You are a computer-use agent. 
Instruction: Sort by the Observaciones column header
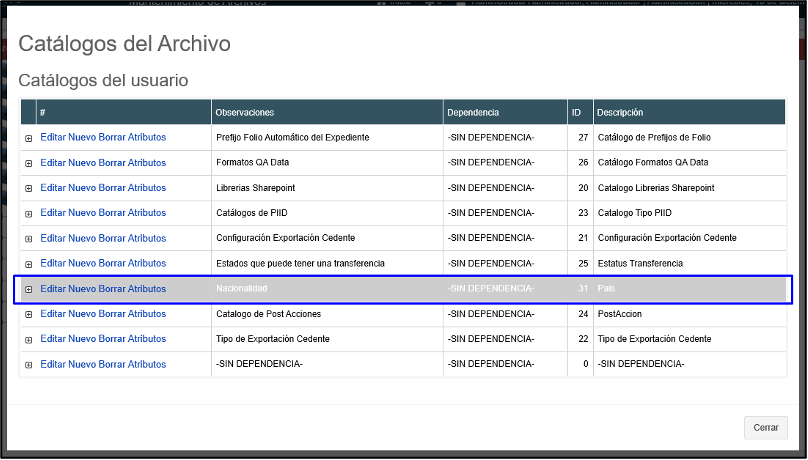(245, 112)
